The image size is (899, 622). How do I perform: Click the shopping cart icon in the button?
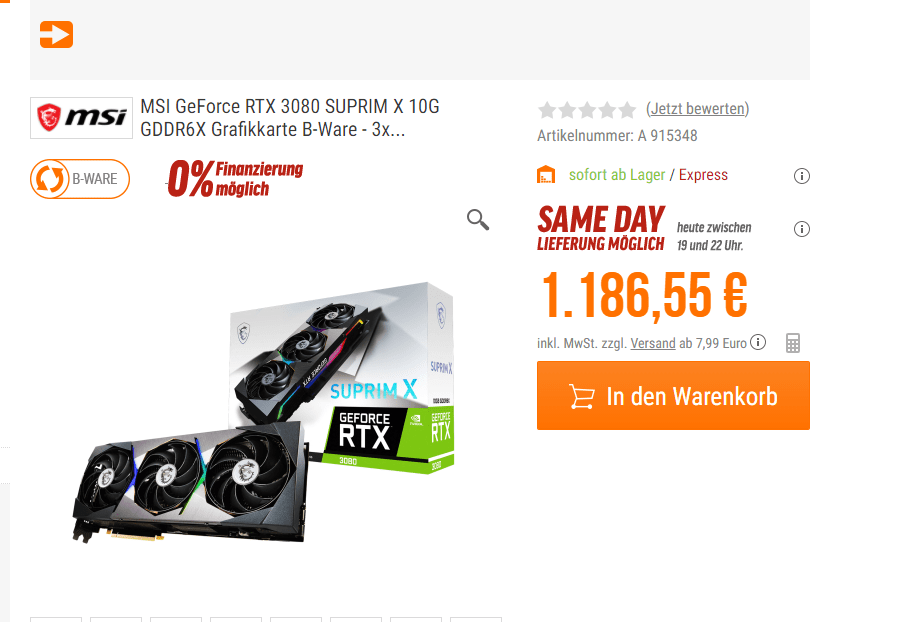click(x=581, y=396)
